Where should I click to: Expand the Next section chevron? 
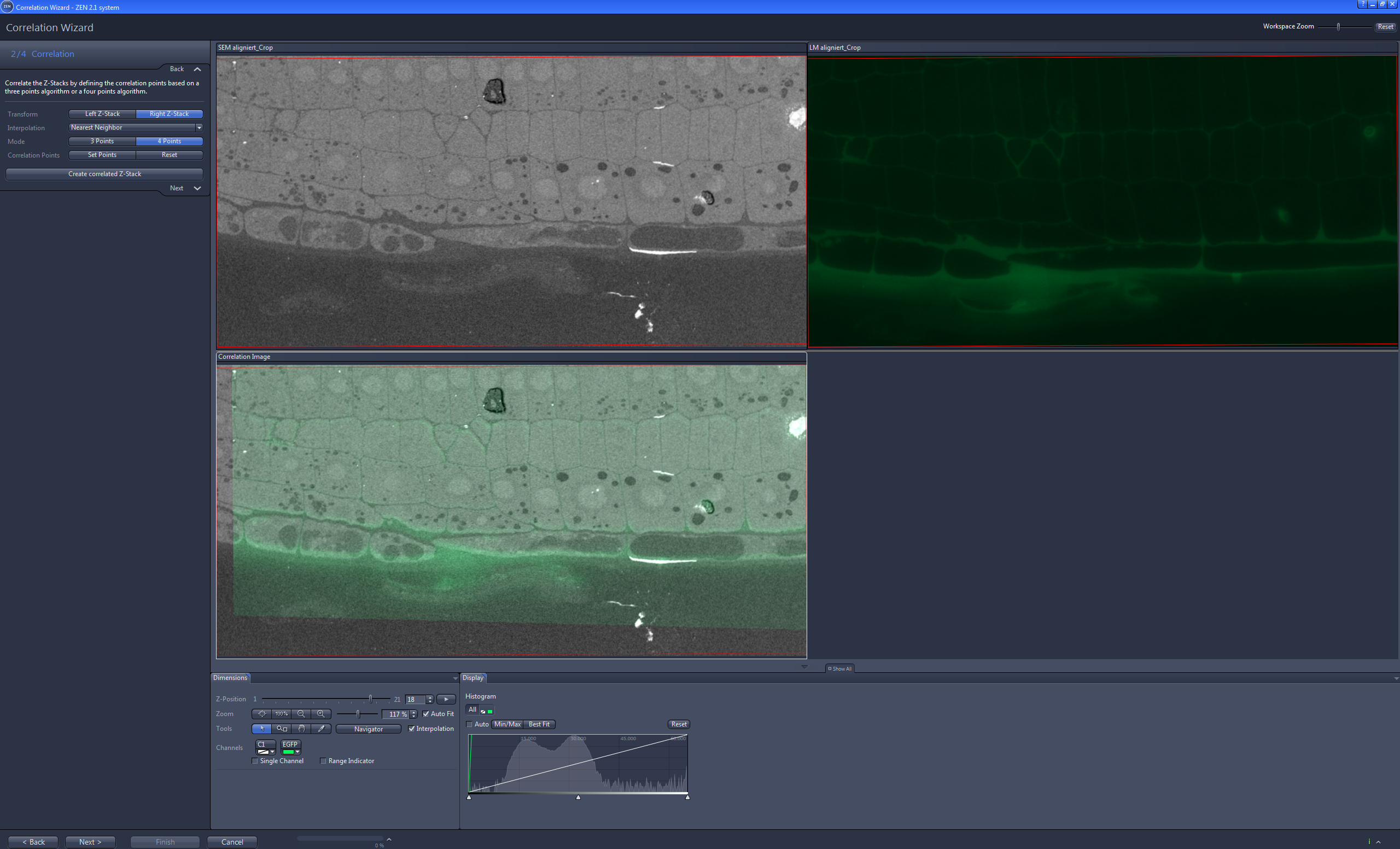point(197,188)
